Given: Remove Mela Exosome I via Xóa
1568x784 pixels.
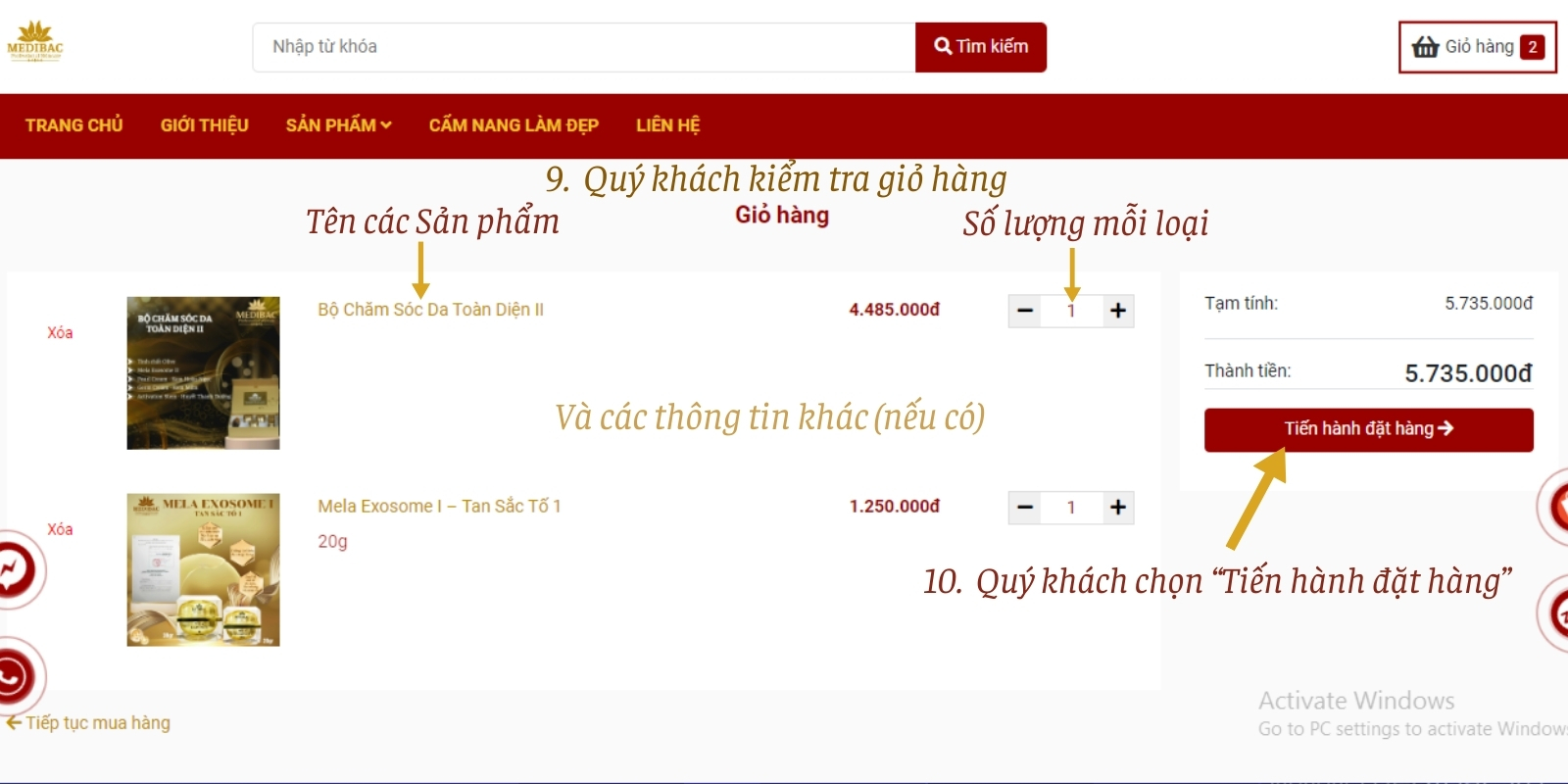Looking at the screenshot, I should click(60, 529).
